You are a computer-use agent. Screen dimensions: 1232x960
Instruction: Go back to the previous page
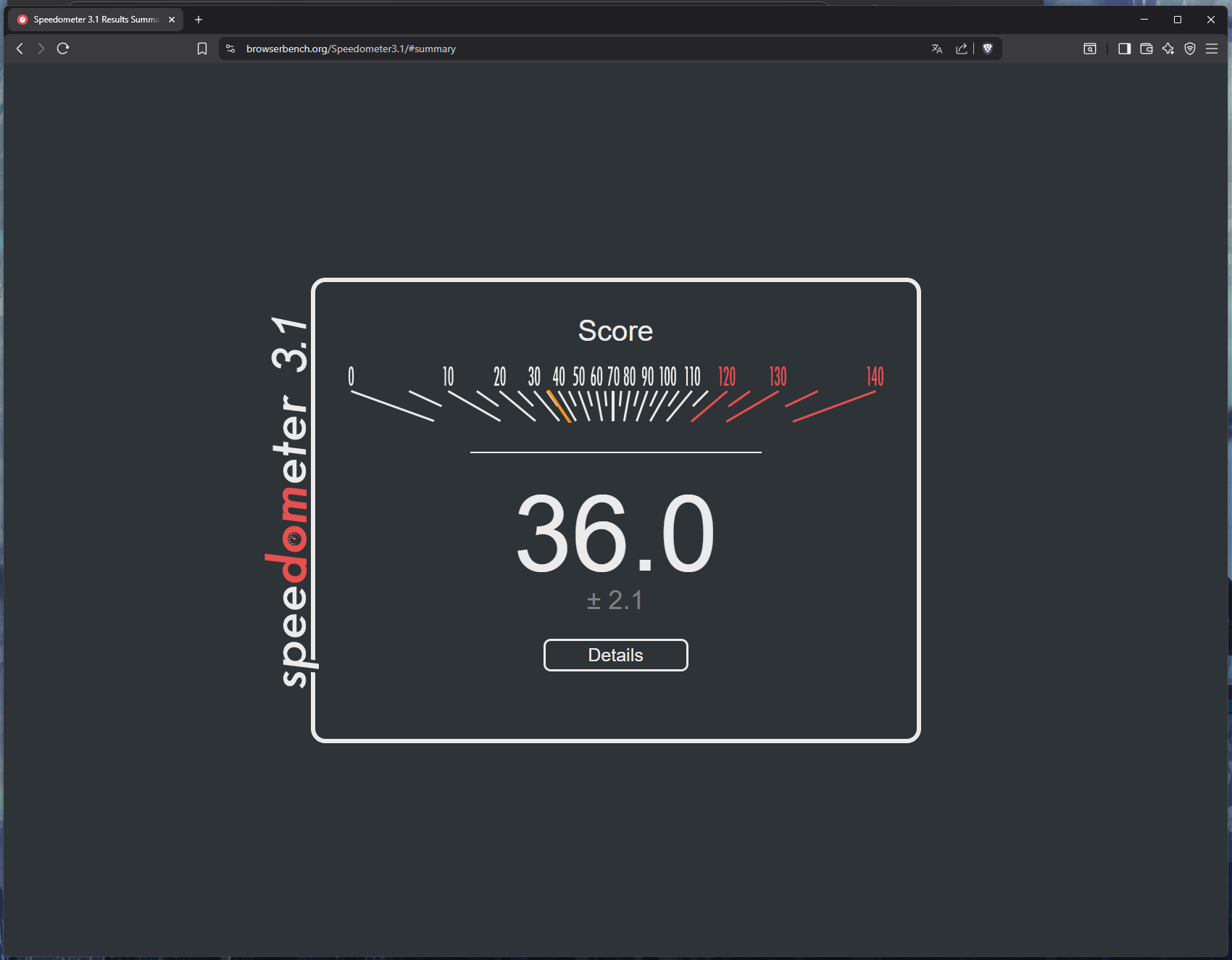click(20, 49)
